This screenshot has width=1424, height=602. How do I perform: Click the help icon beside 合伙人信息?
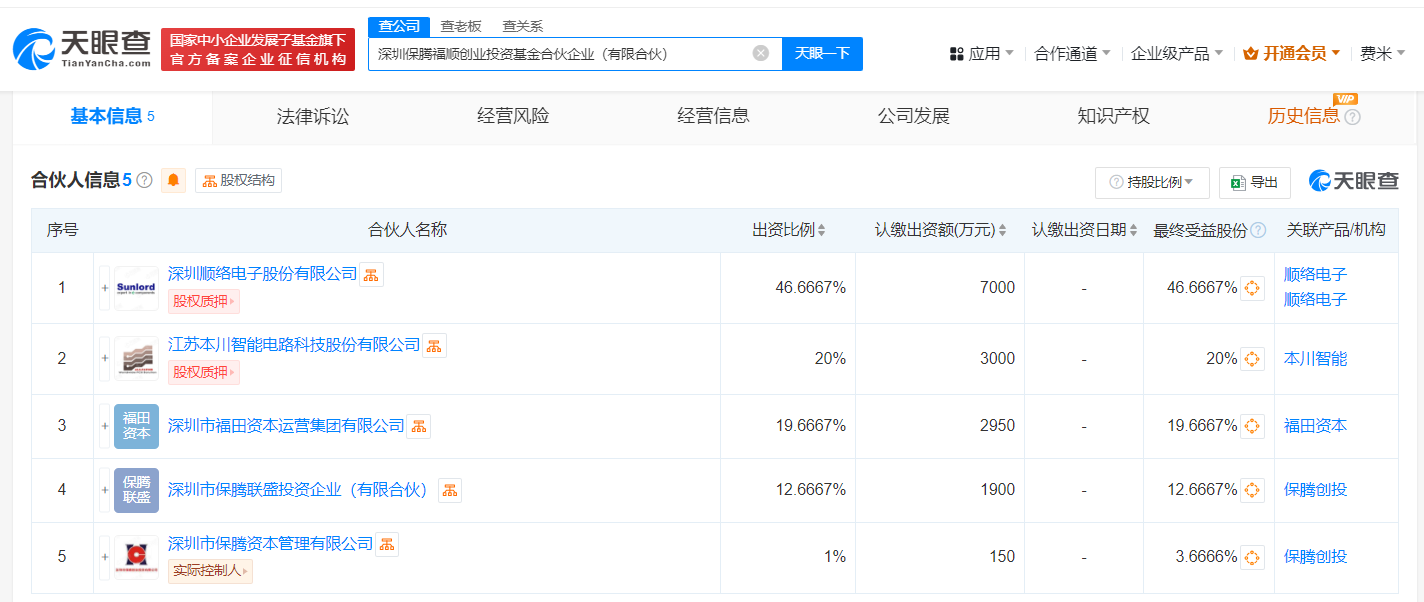(144, 181)
